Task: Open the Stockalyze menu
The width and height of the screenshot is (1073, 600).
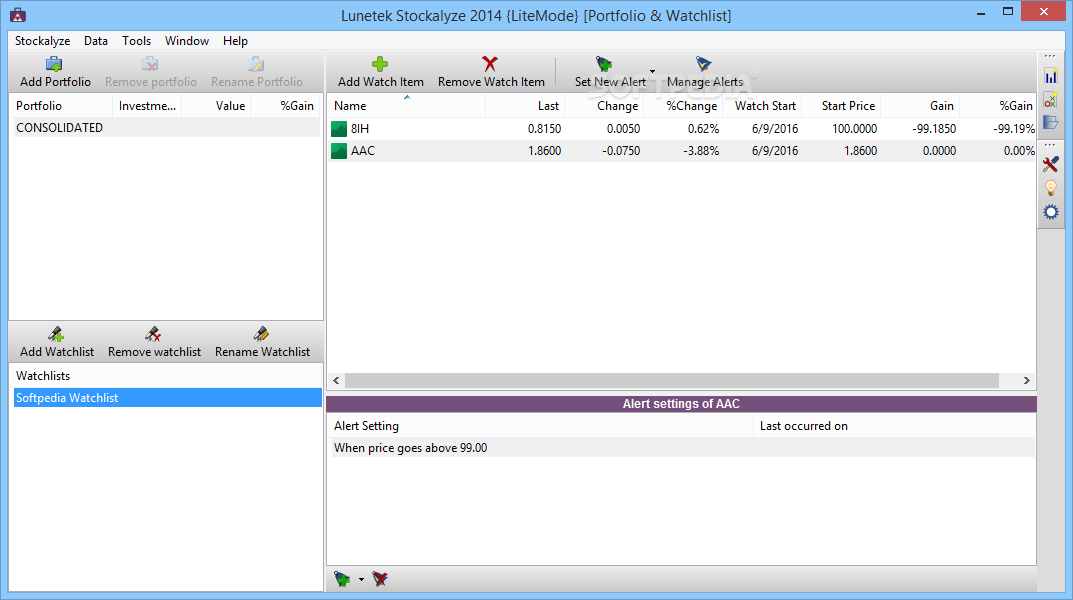Action: point(42,41)
